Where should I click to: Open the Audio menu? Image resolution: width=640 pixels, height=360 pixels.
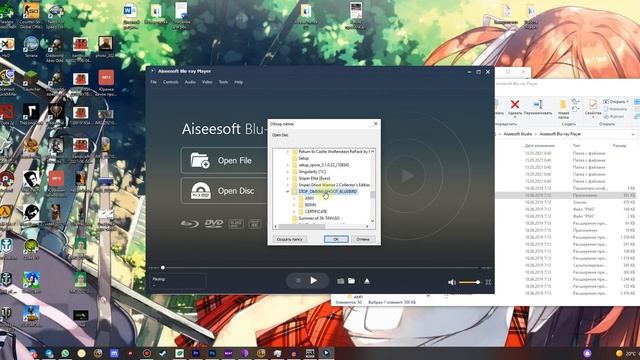pyautogui.click(x=190, y=82)
